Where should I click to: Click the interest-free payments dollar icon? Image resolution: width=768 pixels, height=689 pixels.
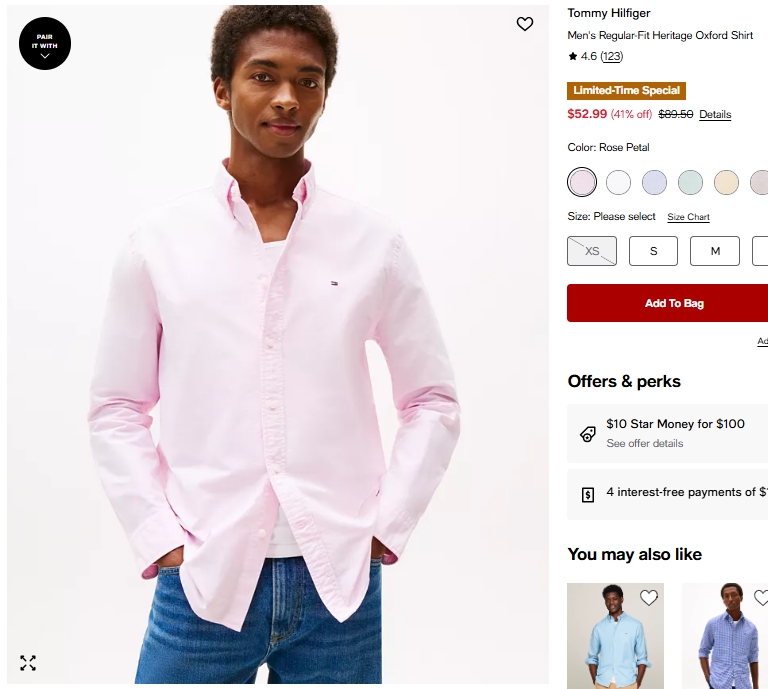[x=588, y=494]
